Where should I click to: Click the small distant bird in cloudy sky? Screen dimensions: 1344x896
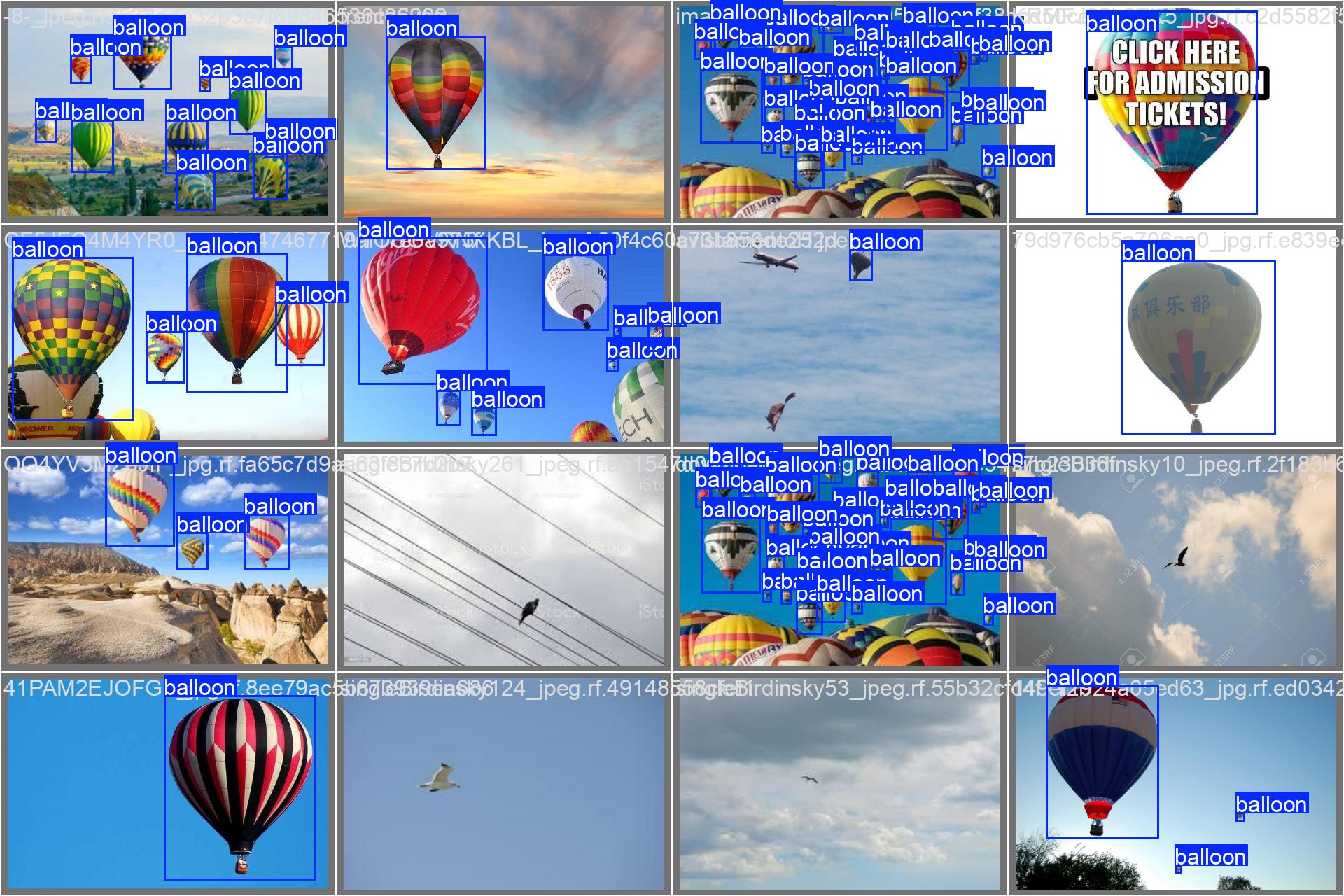(x=810, y=779)
